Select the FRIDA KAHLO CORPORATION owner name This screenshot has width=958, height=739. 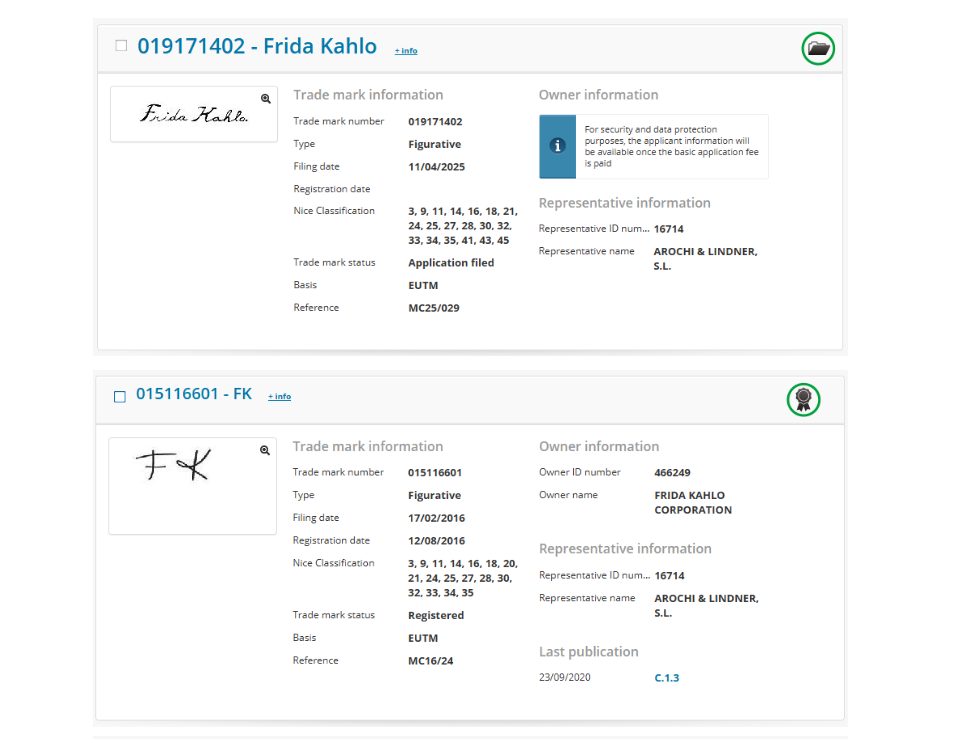(x=693, y=503)
